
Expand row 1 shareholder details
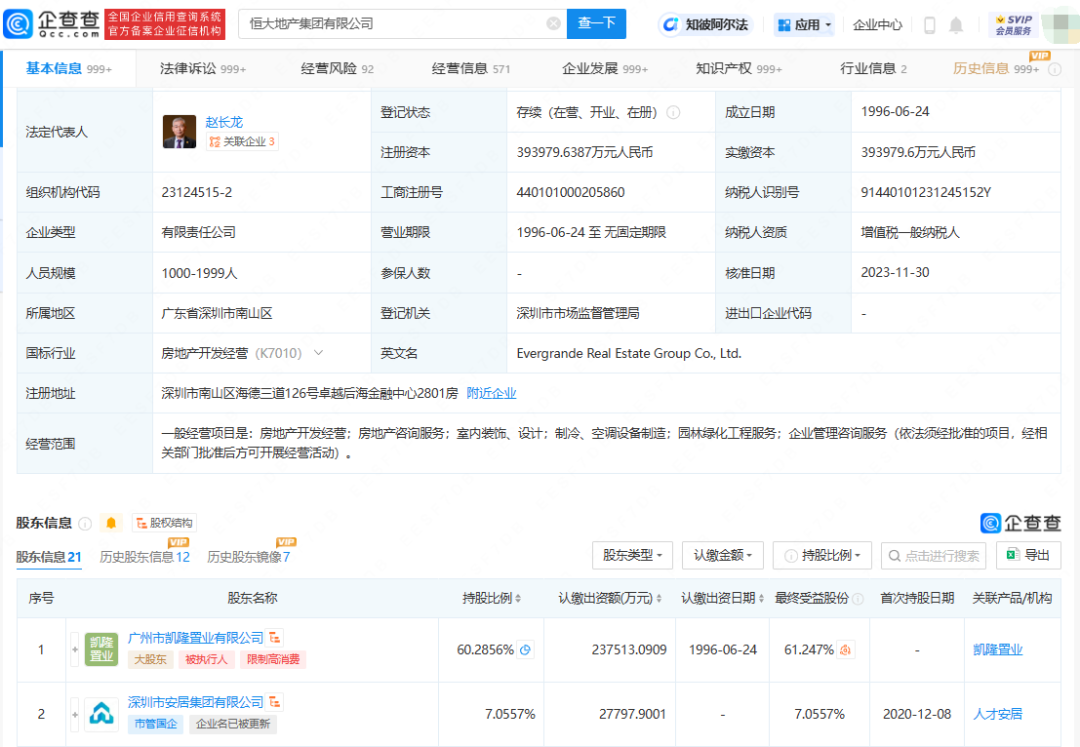[74, 649]
